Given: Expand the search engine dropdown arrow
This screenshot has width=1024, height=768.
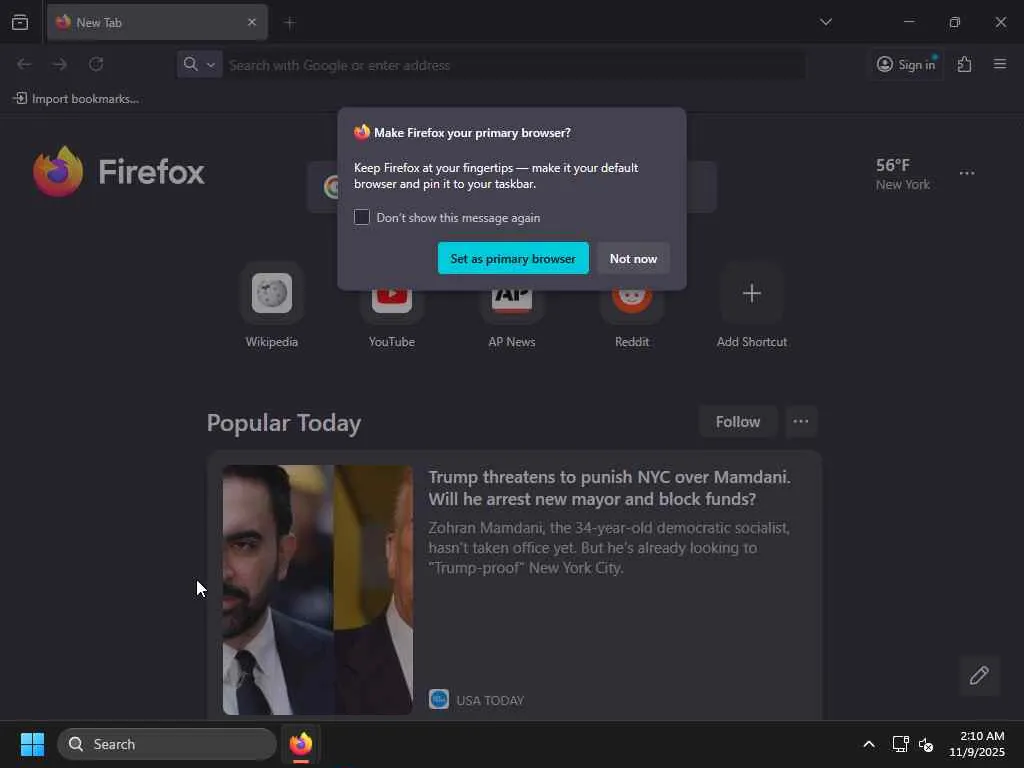Looking at the screenshot, I should (x=211, y=65).
